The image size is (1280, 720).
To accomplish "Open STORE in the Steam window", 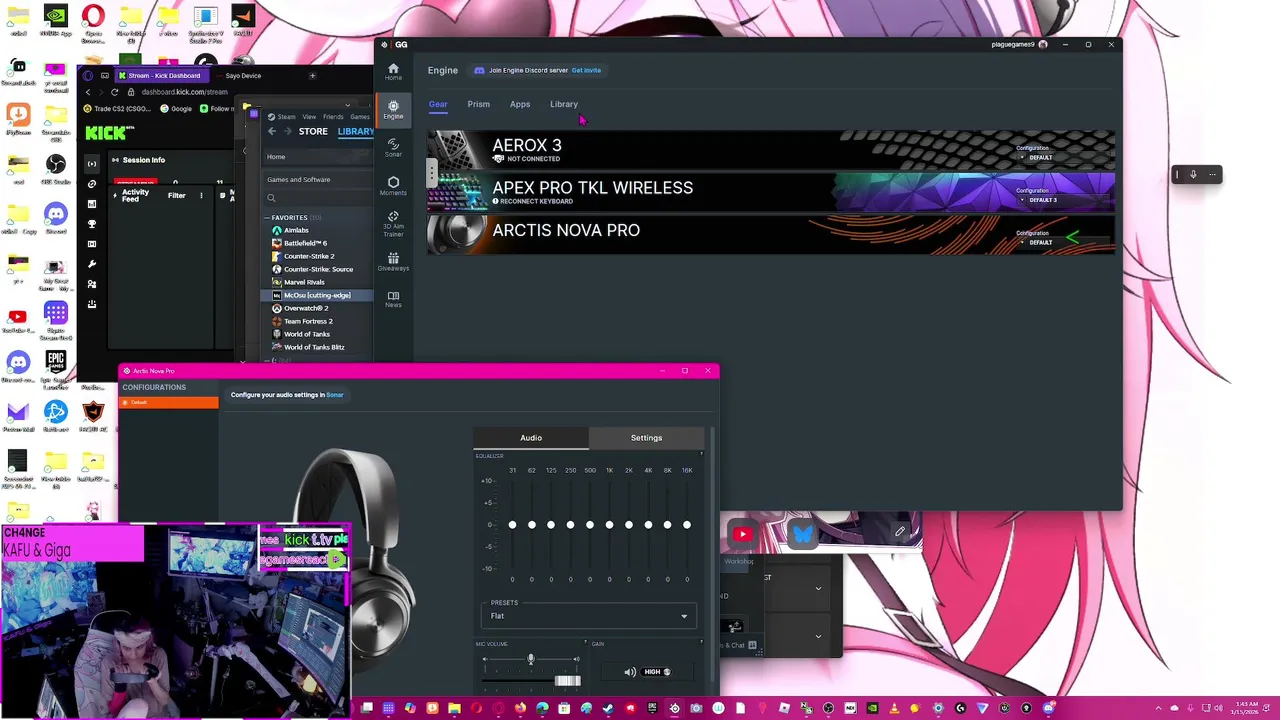I will (x=313, y=131).
